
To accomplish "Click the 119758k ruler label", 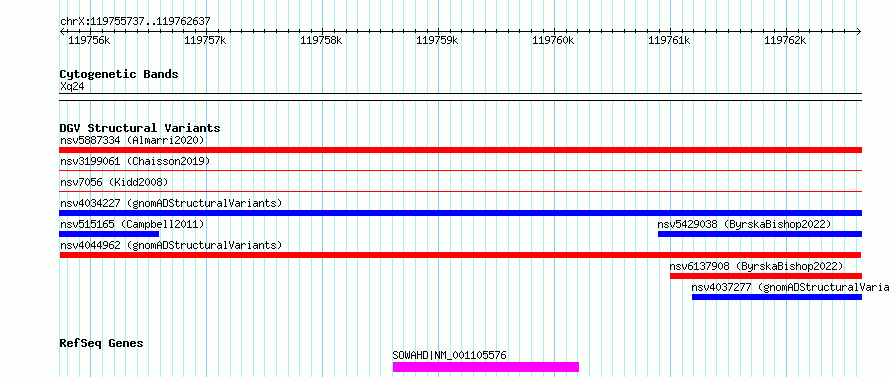I will pos(321,40).
